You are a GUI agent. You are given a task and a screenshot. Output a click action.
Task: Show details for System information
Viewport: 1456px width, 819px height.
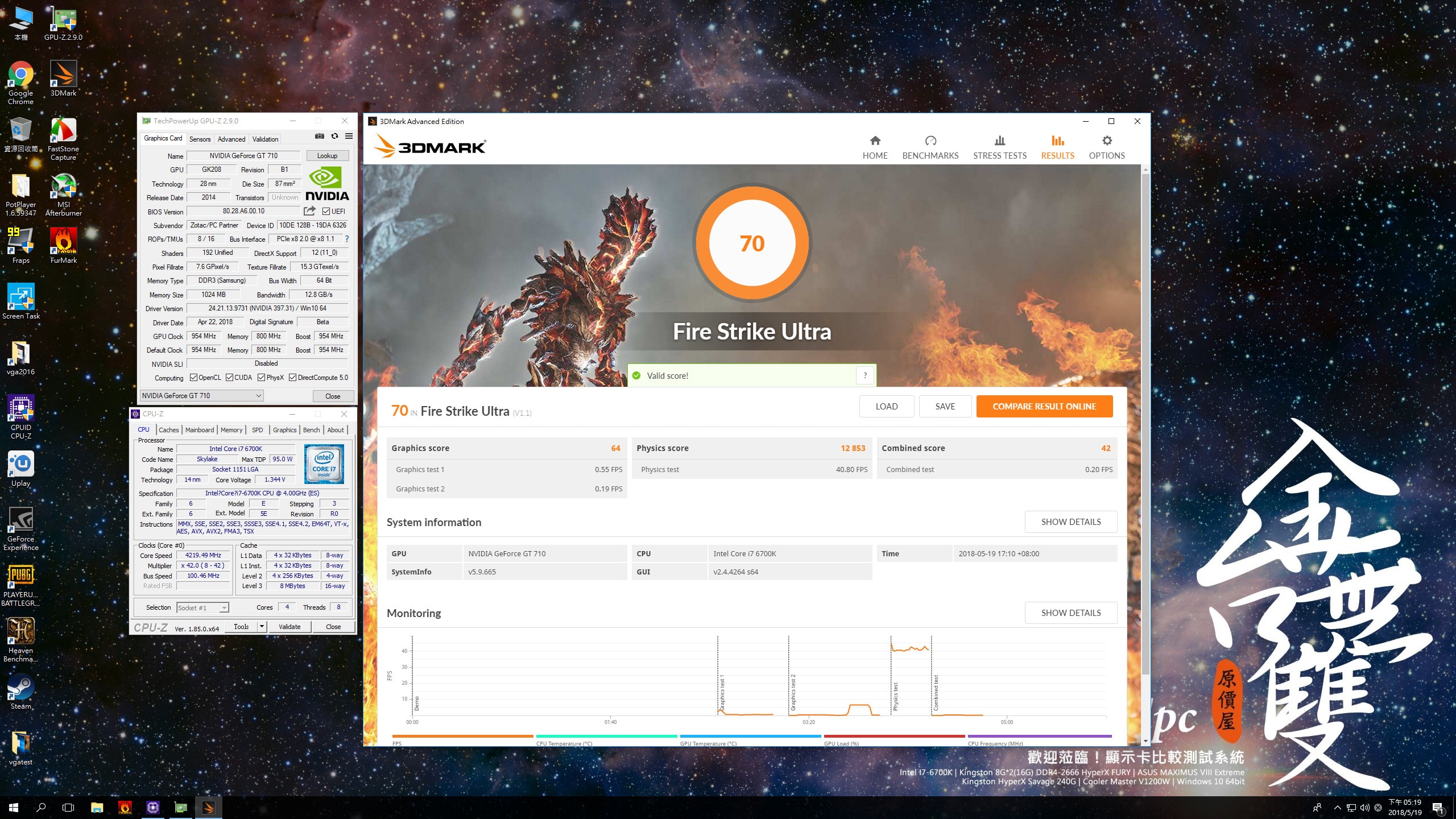[x=1071, y=522]
